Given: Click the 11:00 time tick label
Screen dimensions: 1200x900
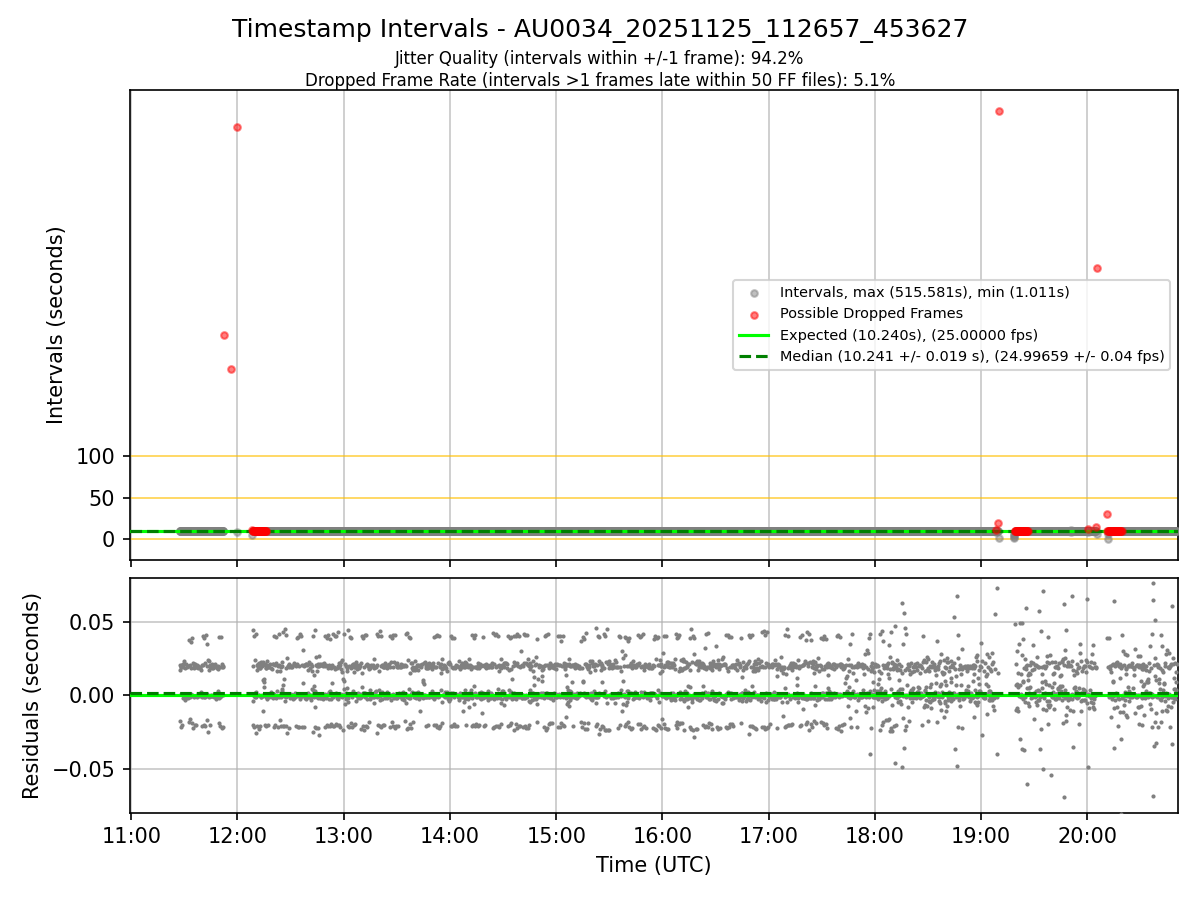Looking at the screenshot, I should coord(131,834).
